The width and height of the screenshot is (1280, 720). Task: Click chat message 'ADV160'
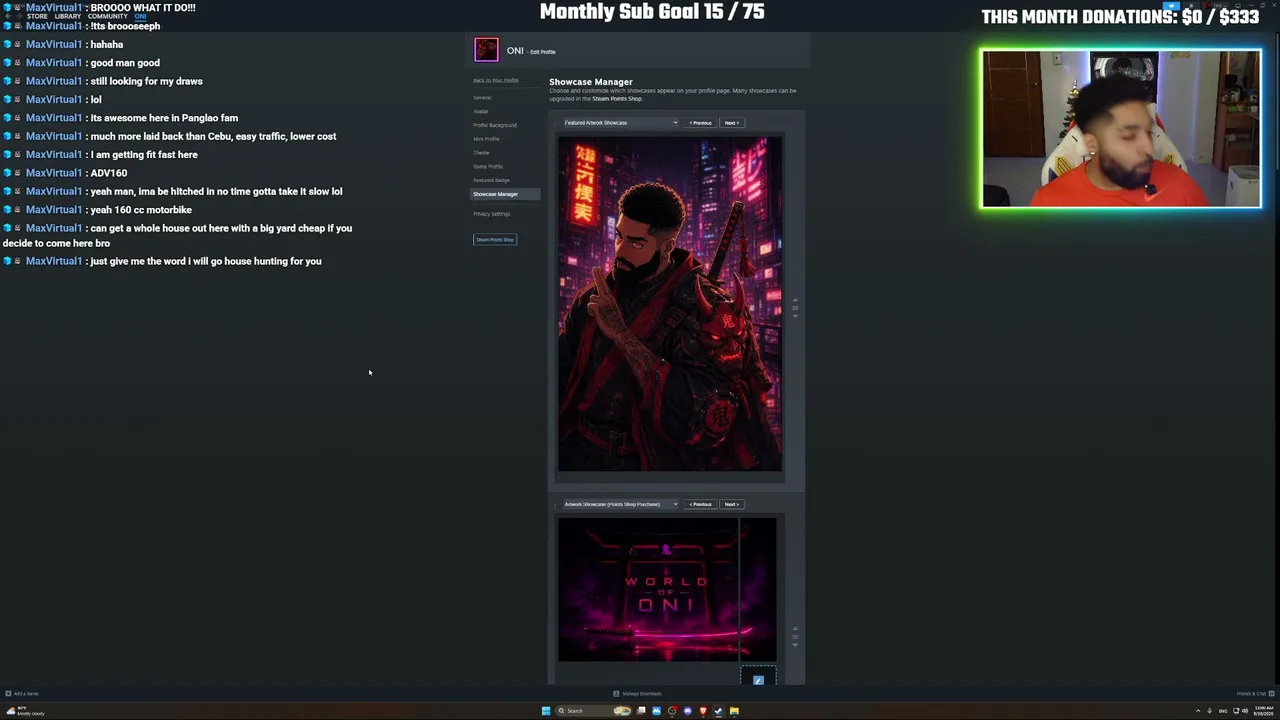pyautogui.click(x=109, y=173)
